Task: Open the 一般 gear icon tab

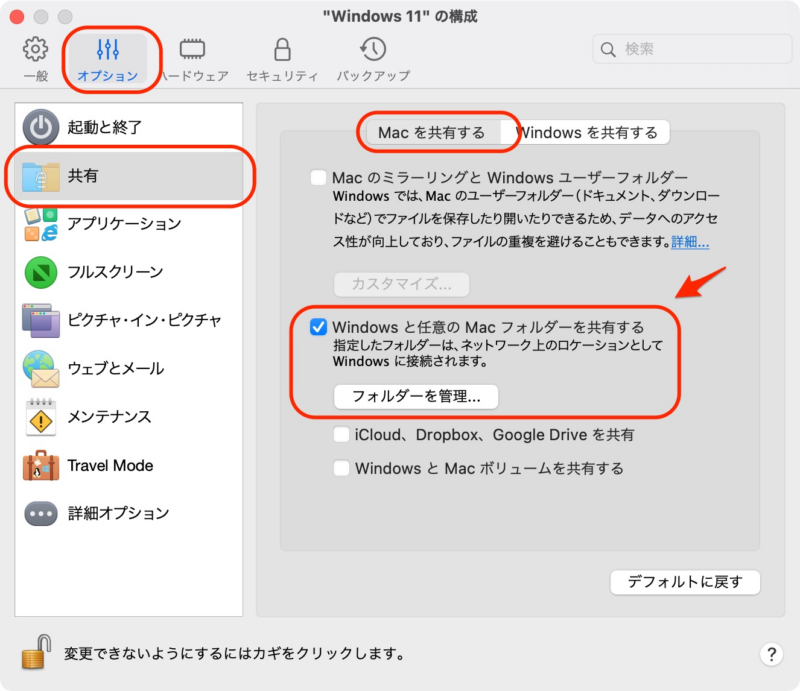Action: (36, 49)
